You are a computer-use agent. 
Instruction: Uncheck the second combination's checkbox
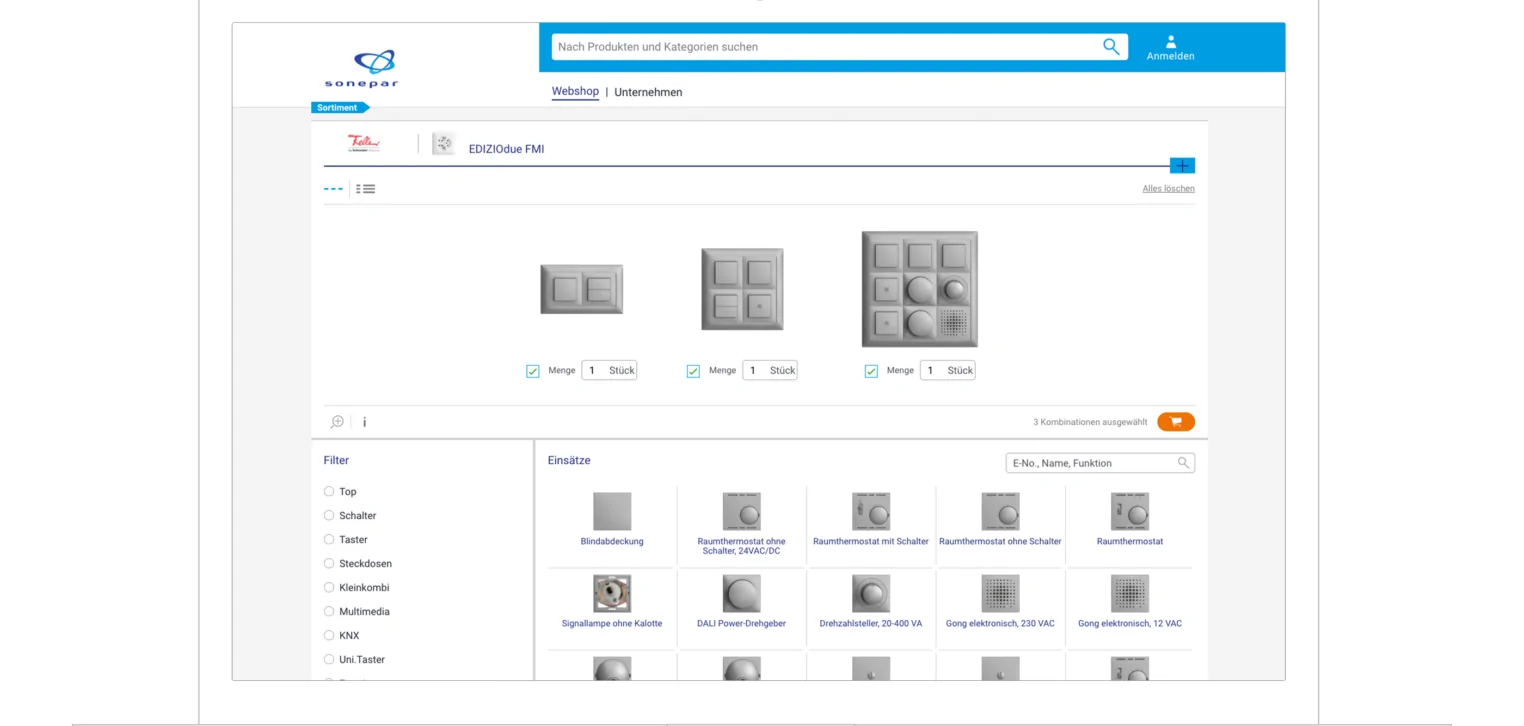[693, 371]
